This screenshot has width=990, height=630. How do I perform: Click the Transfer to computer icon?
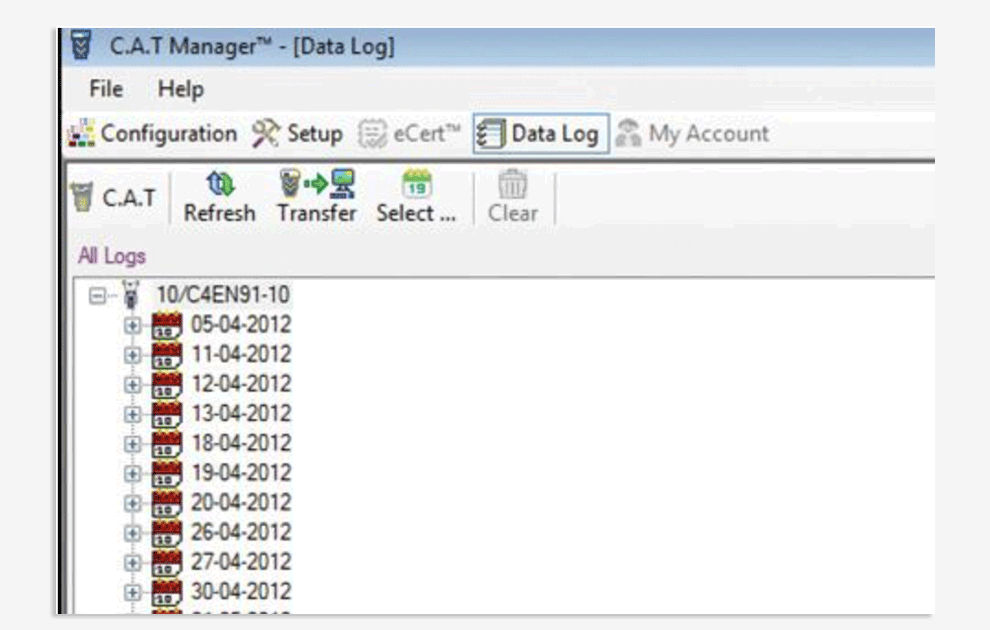click(318, 184)
